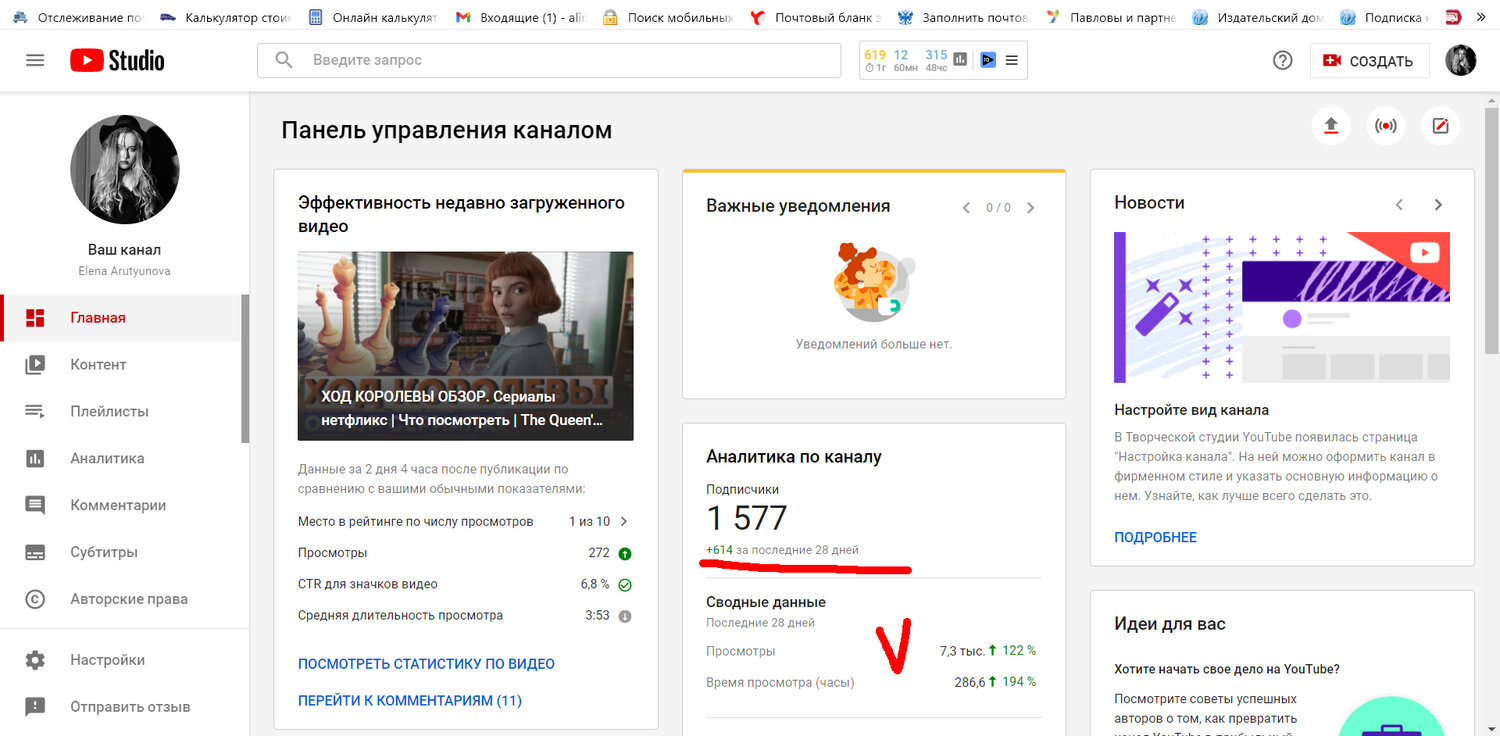Viewport: 1500px width, 736px height.
Task: Click the Новости banner image
Action: (1282, 308)
